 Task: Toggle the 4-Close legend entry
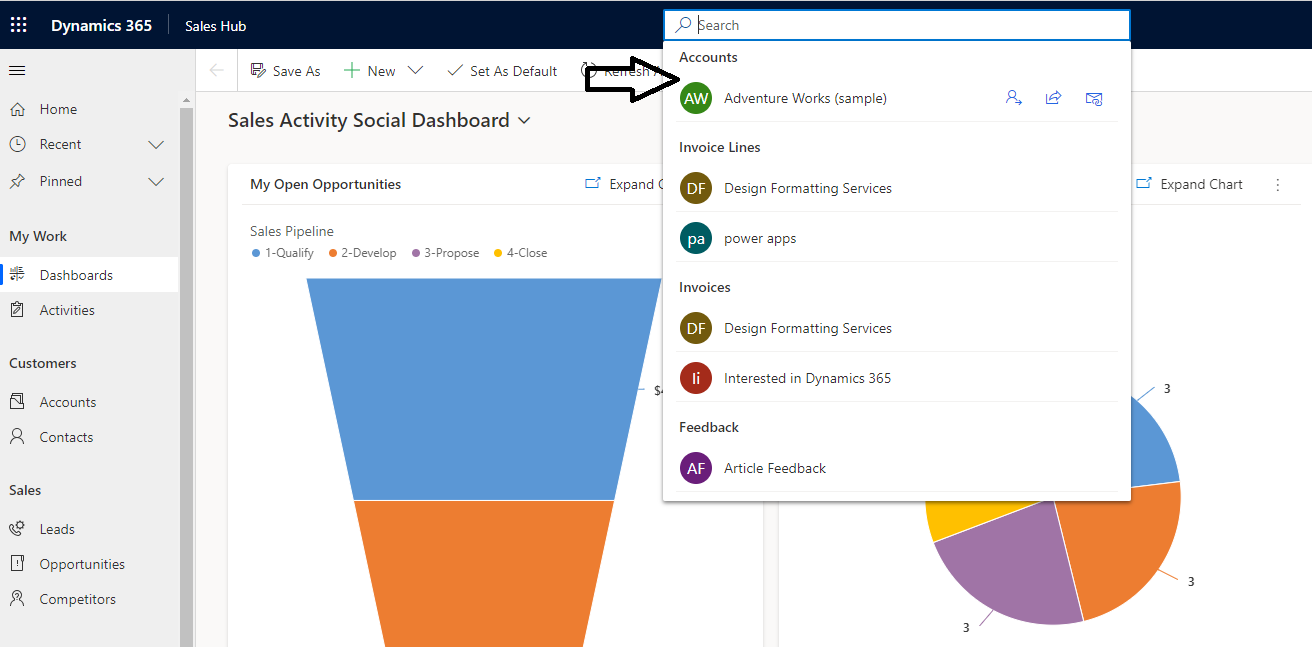520,253
